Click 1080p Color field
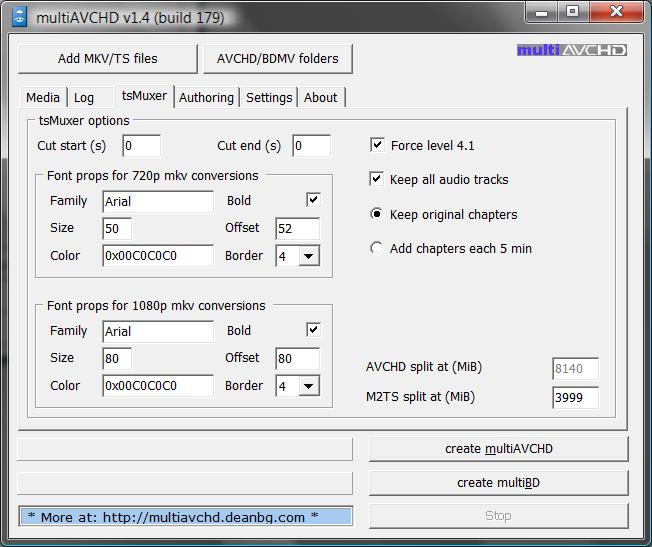 pyautogui.click(x=158, y=385)
